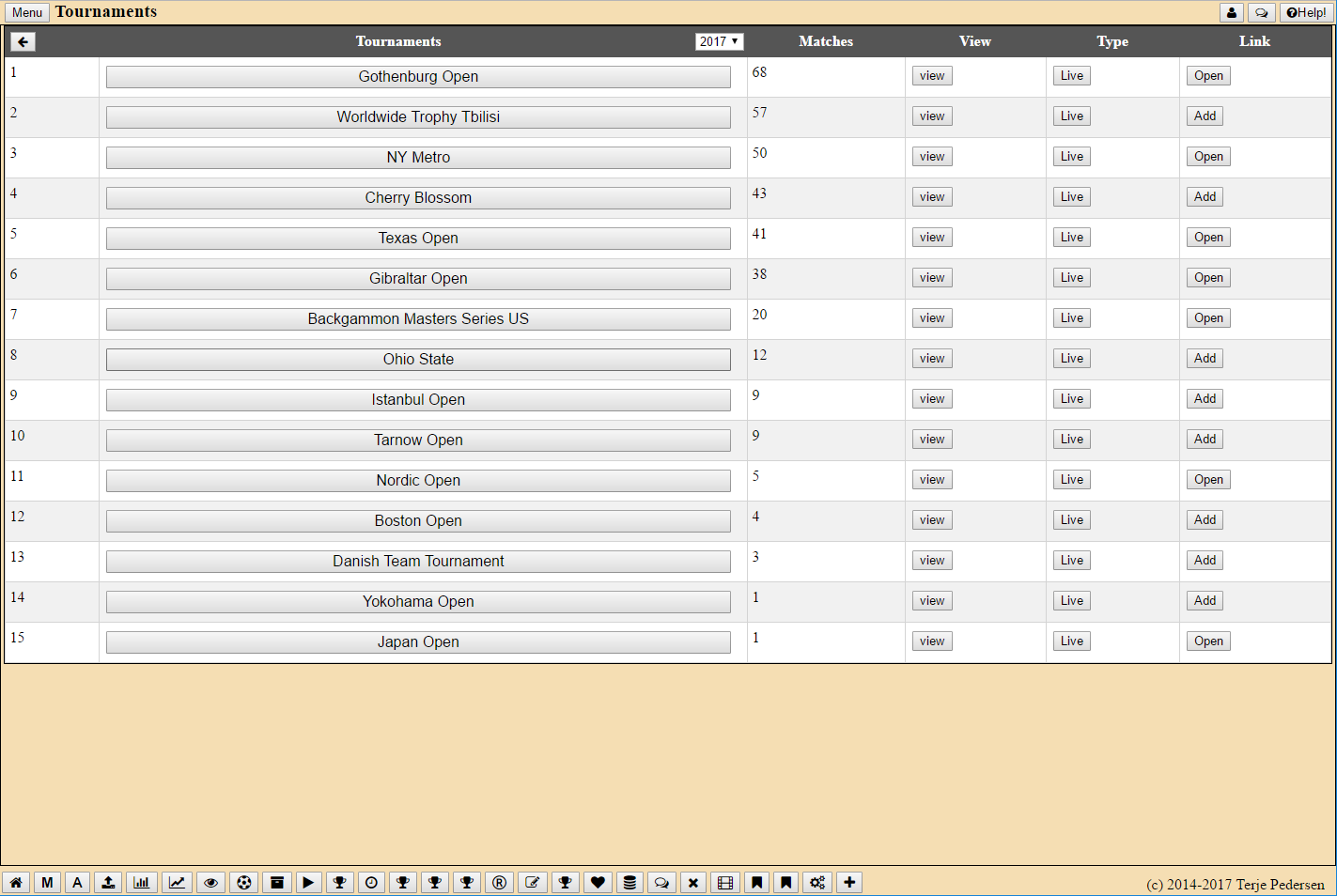
Task: Click Add link for Yokohama Open
Action: (x=1205, y=601)
